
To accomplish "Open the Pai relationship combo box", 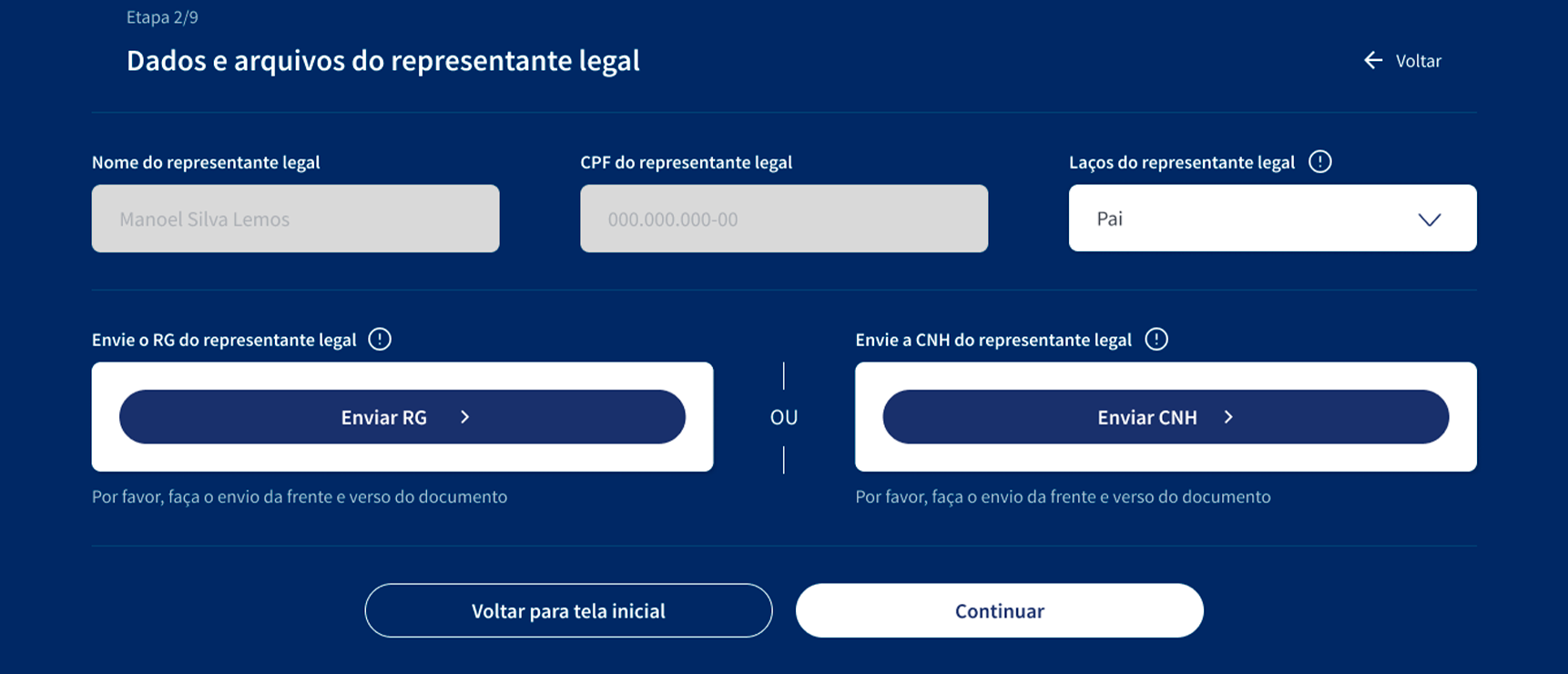I will tap(1272, 219).
